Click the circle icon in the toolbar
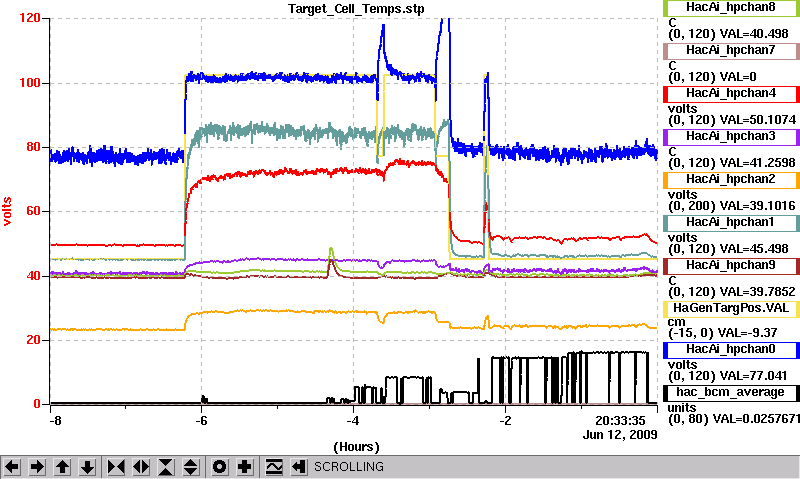Viewport: 800px width, 479px height. point(220,467)
